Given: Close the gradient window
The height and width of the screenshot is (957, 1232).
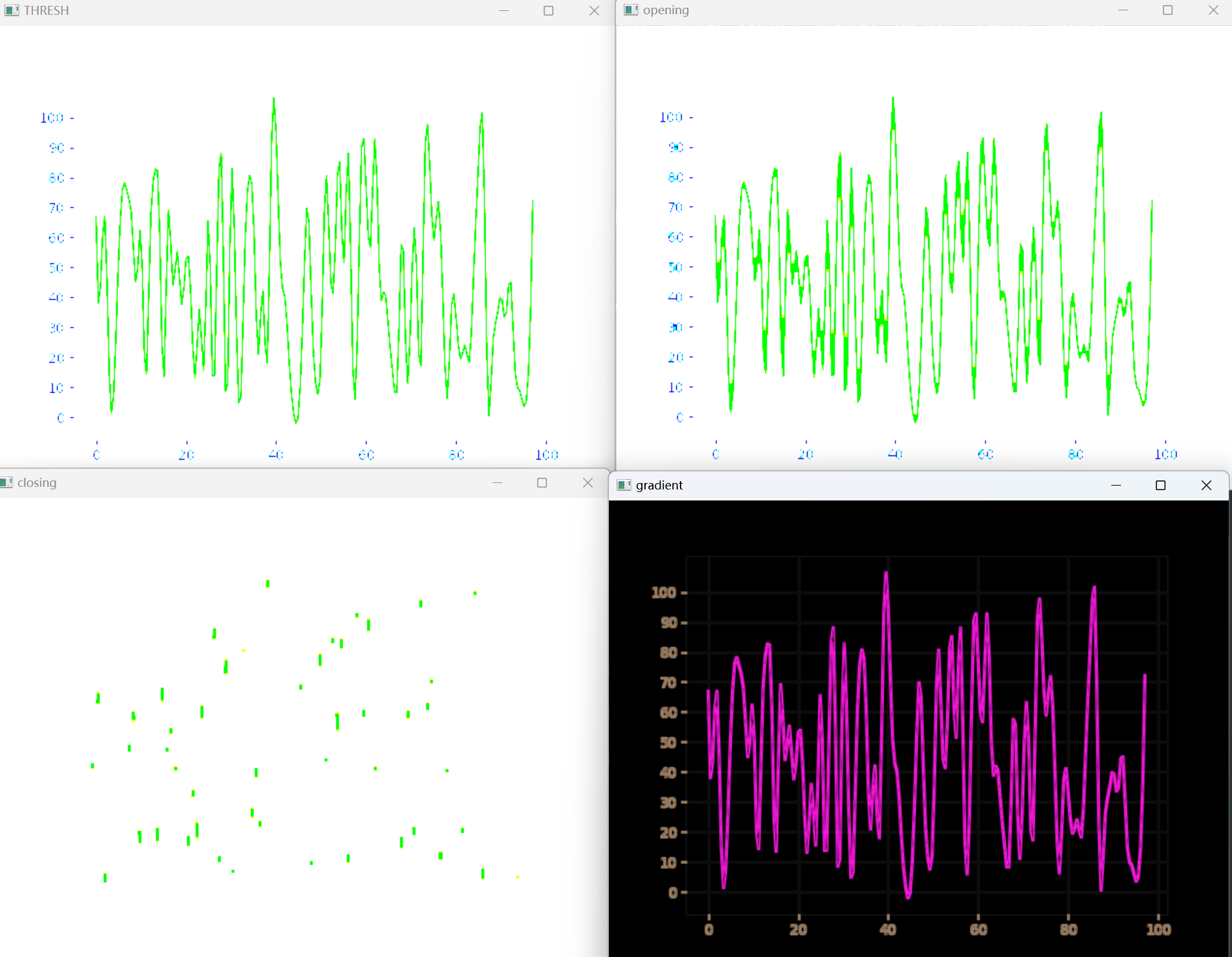Looking at the screenshot, I should pos(1206,485).
